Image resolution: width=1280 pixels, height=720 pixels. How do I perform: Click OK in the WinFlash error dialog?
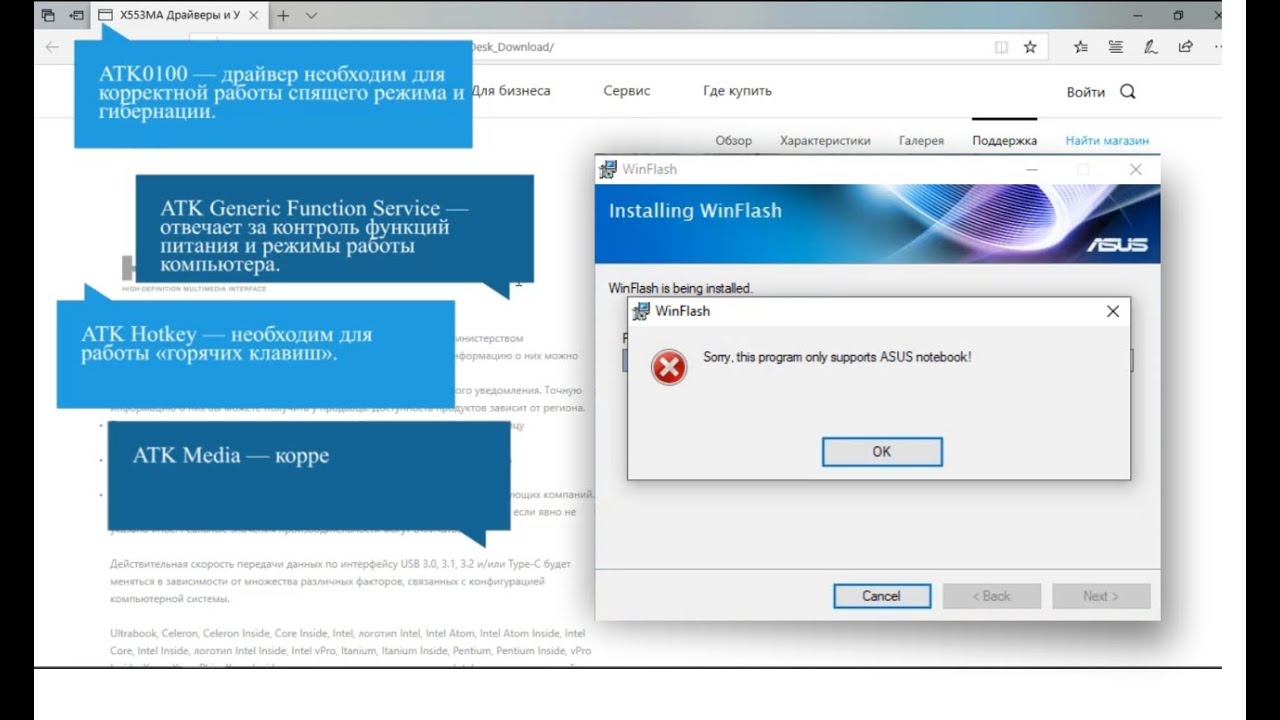[881, 451]
